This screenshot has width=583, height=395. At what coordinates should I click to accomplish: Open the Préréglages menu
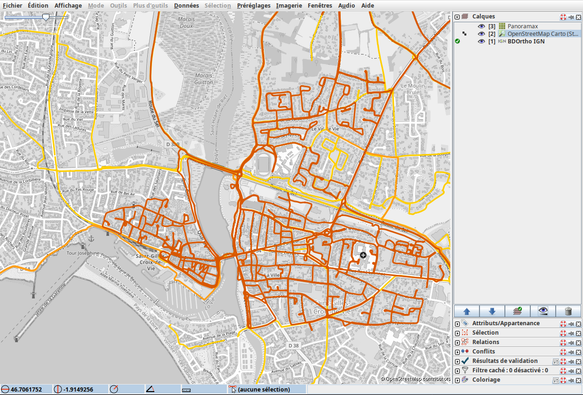coord(254,6)
